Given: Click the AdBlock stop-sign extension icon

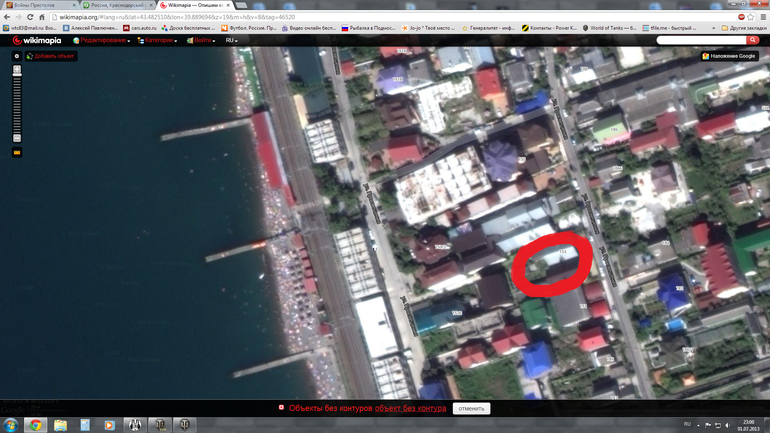Looking at the screenshot, I should tap(742, 17).
